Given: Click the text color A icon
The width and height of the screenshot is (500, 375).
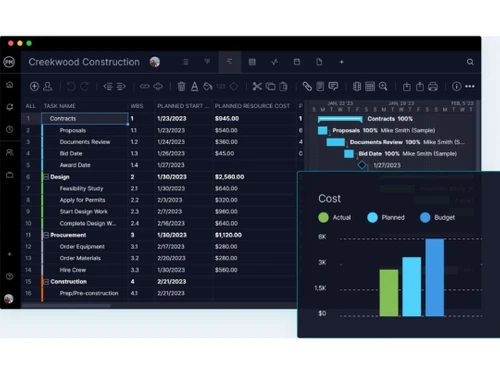Looking at the screenshot, I should pos(195,86).
